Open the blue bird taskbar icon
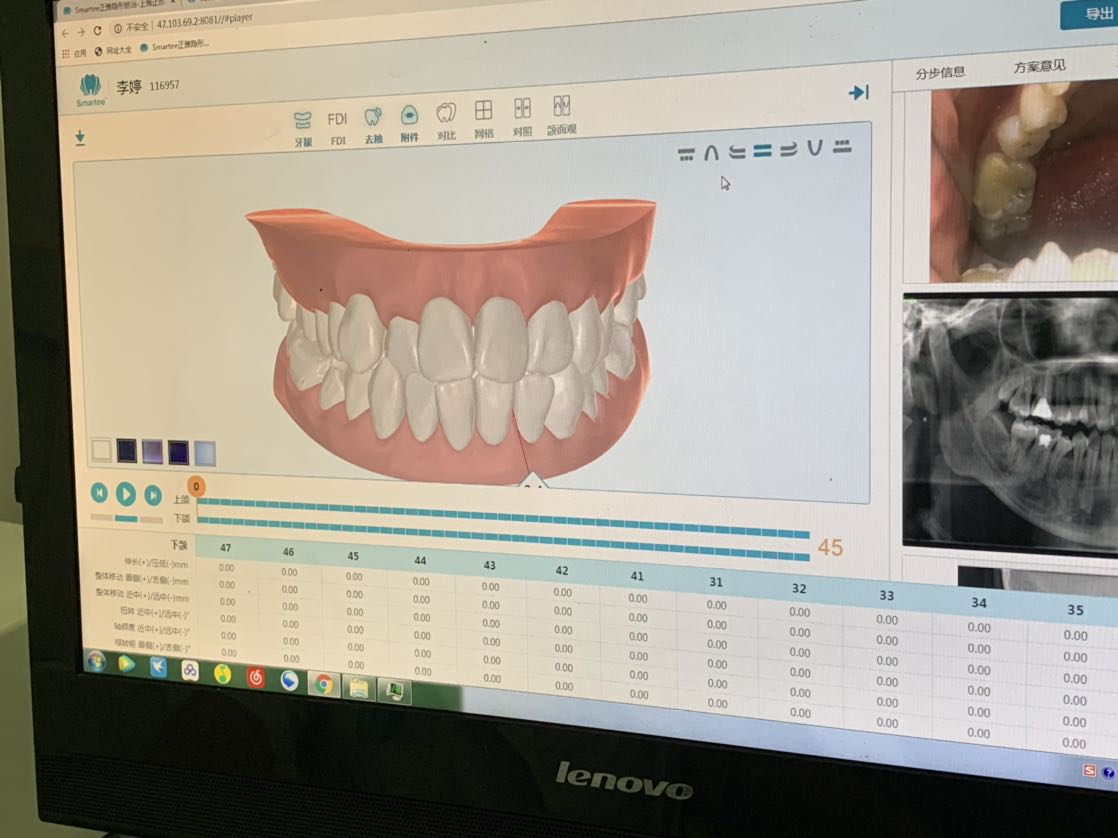 (158, 668)
